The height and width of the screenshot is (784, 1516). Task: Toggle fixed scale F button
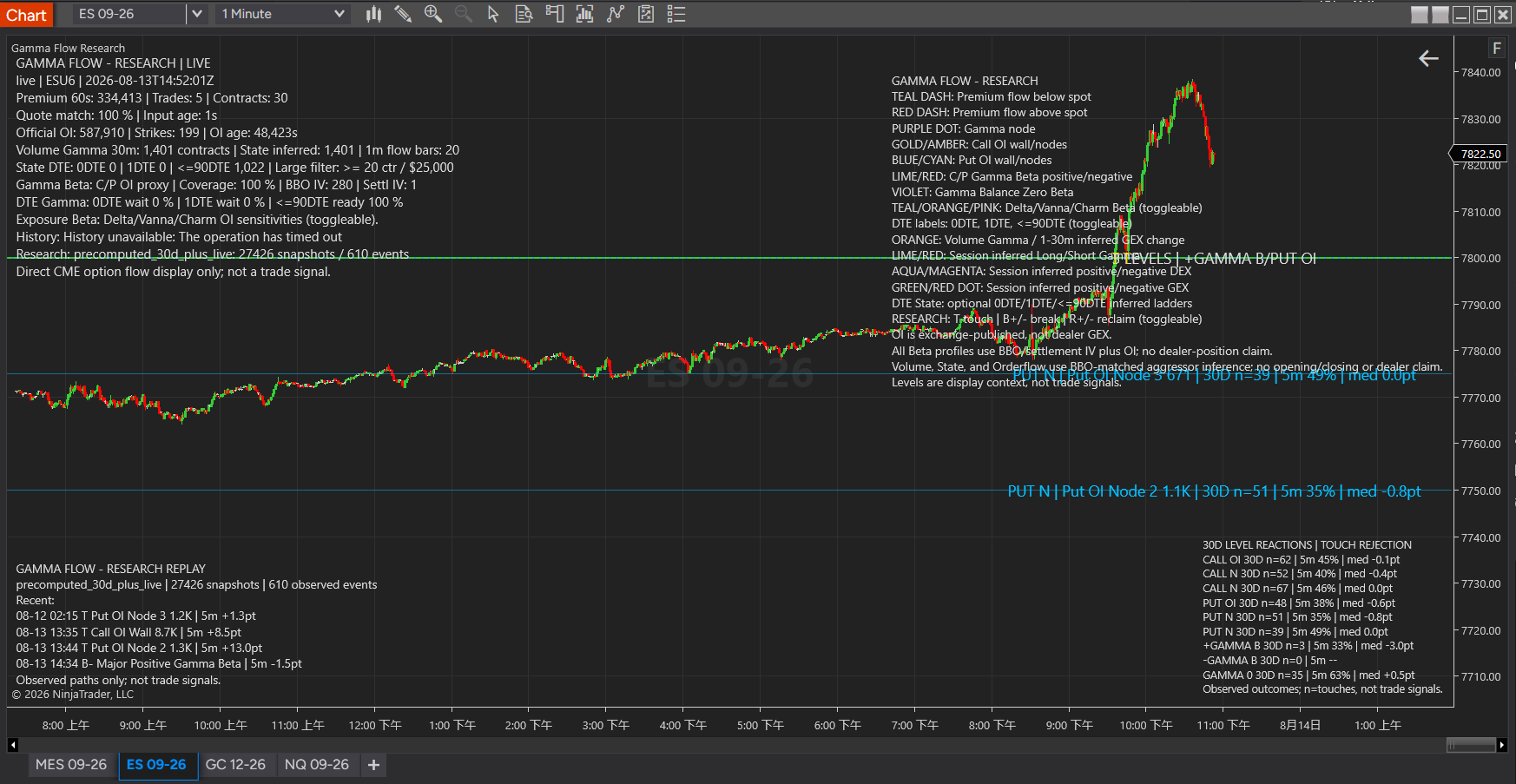(x=1497, y=49)
